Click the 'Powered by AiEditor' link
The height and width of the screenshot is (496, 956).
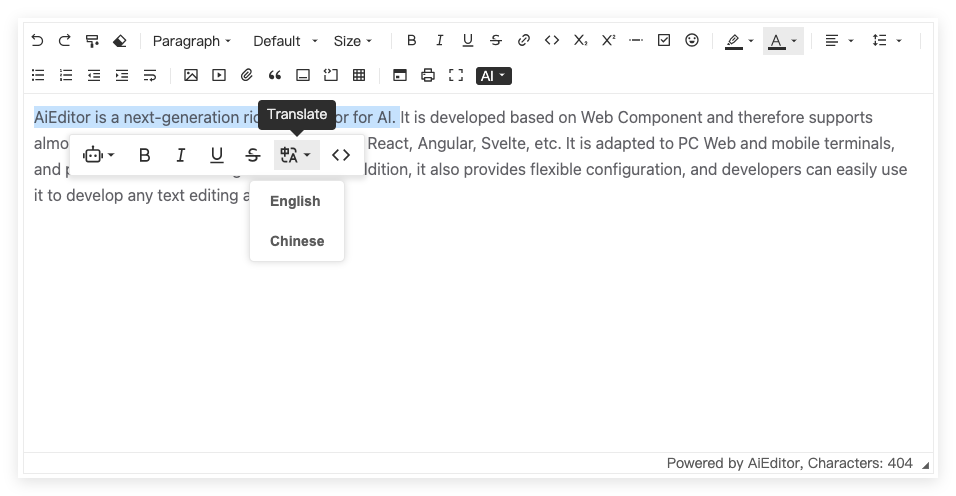733,464
